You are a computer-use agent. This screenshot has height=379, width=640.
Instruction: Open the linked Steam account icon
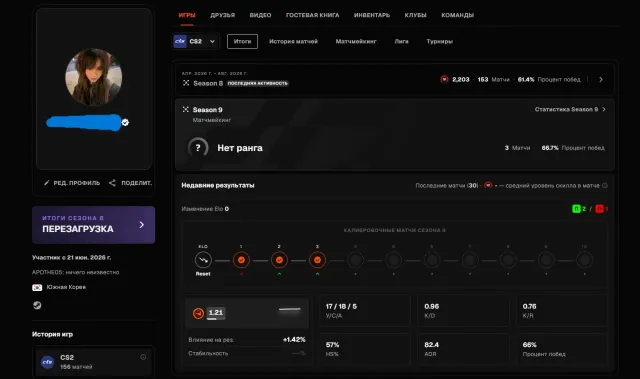pos(37,305)
